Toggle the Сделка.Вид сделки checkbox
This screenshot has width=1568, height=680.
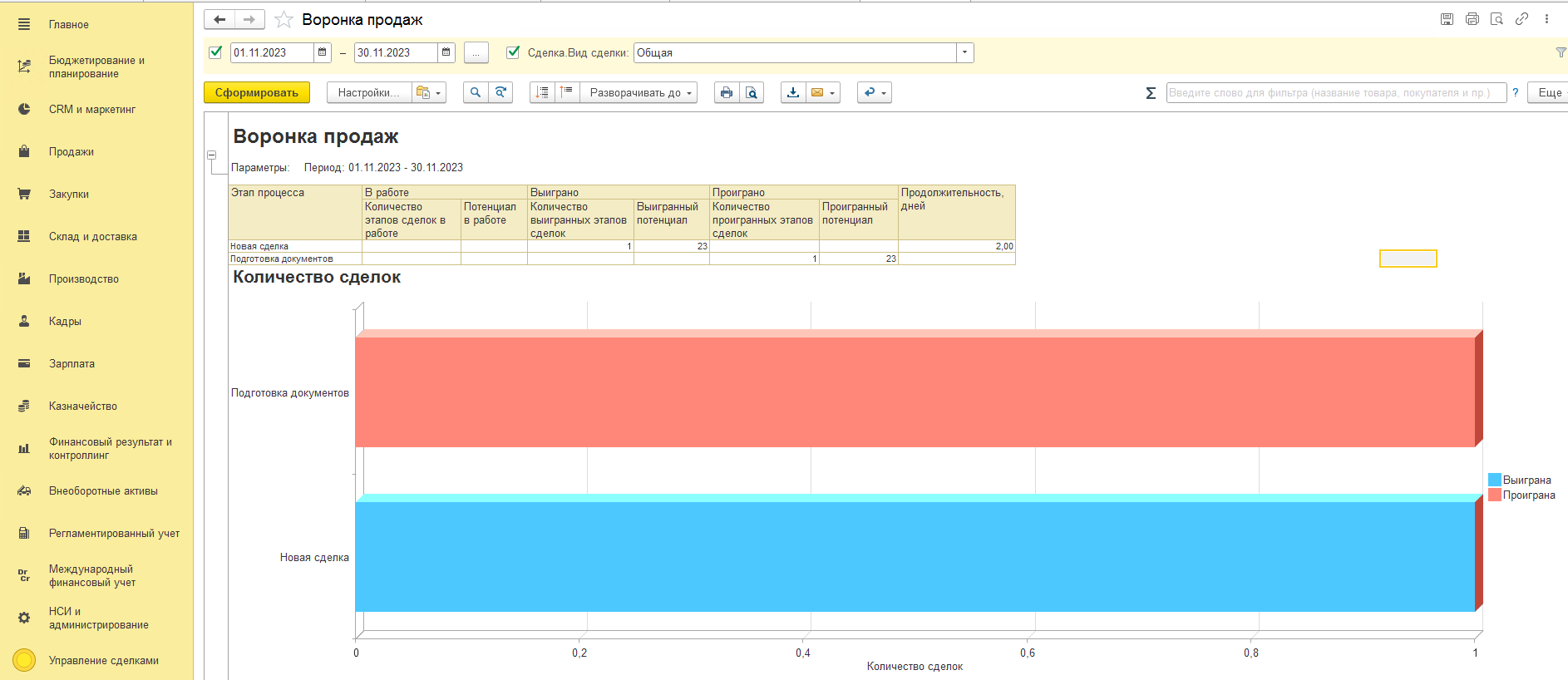tap(513, 52)
